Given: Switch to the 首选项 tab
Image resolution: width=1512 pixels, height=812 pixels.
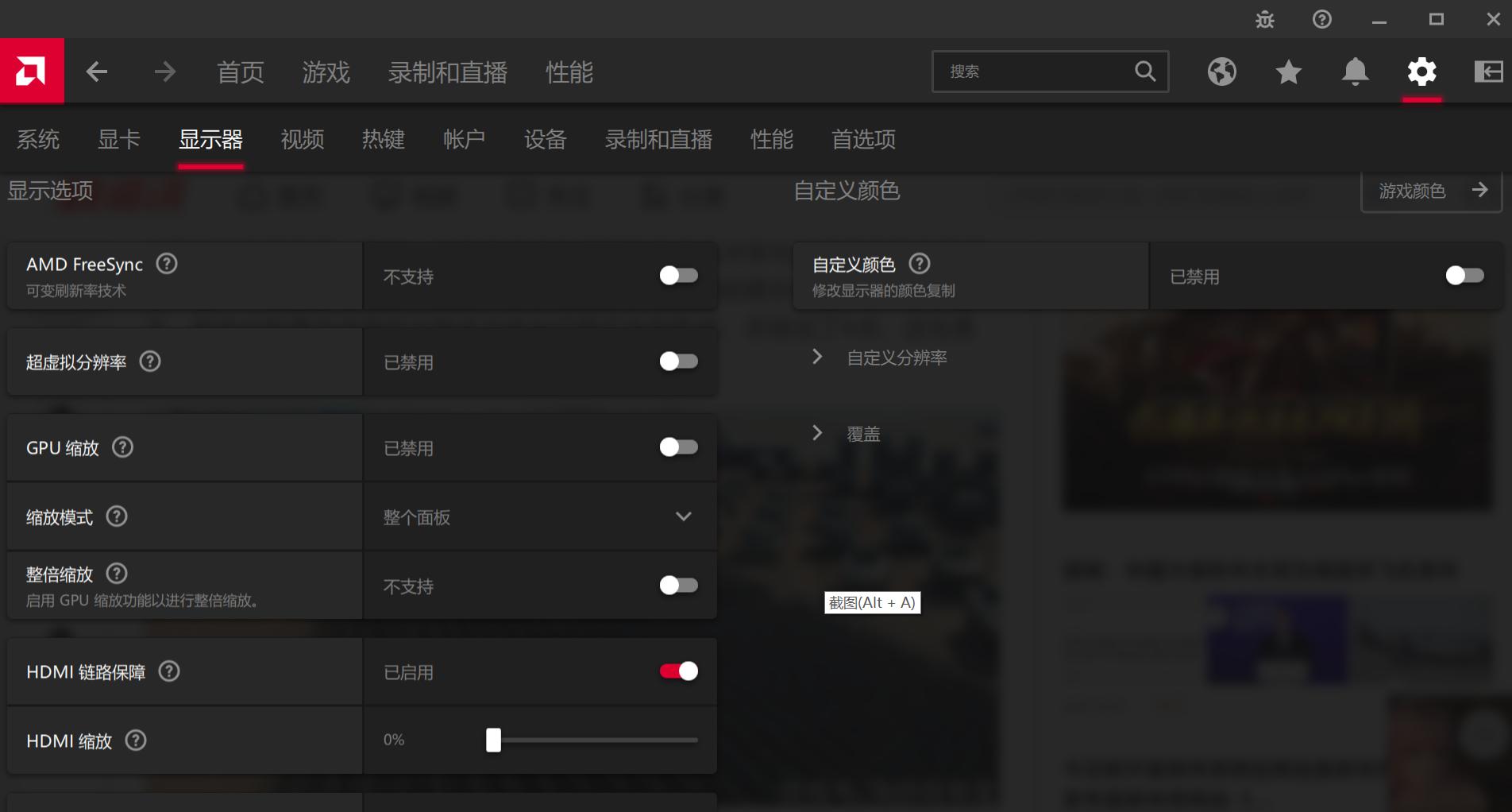Looking at the screenshot, I should point(862,140).
